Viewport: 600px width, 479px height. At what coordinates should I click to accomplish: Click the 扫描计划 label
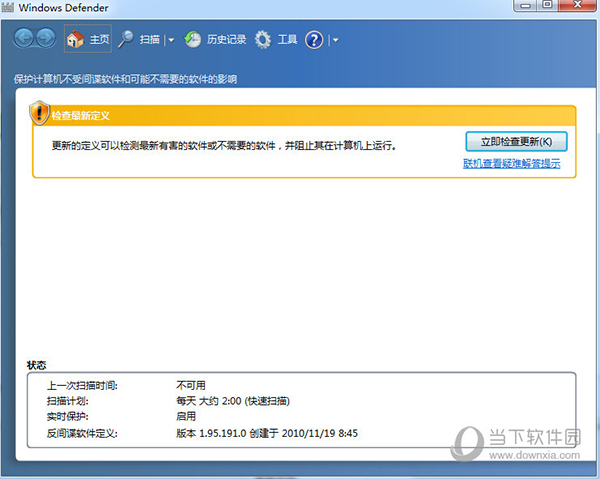[68, 401]
